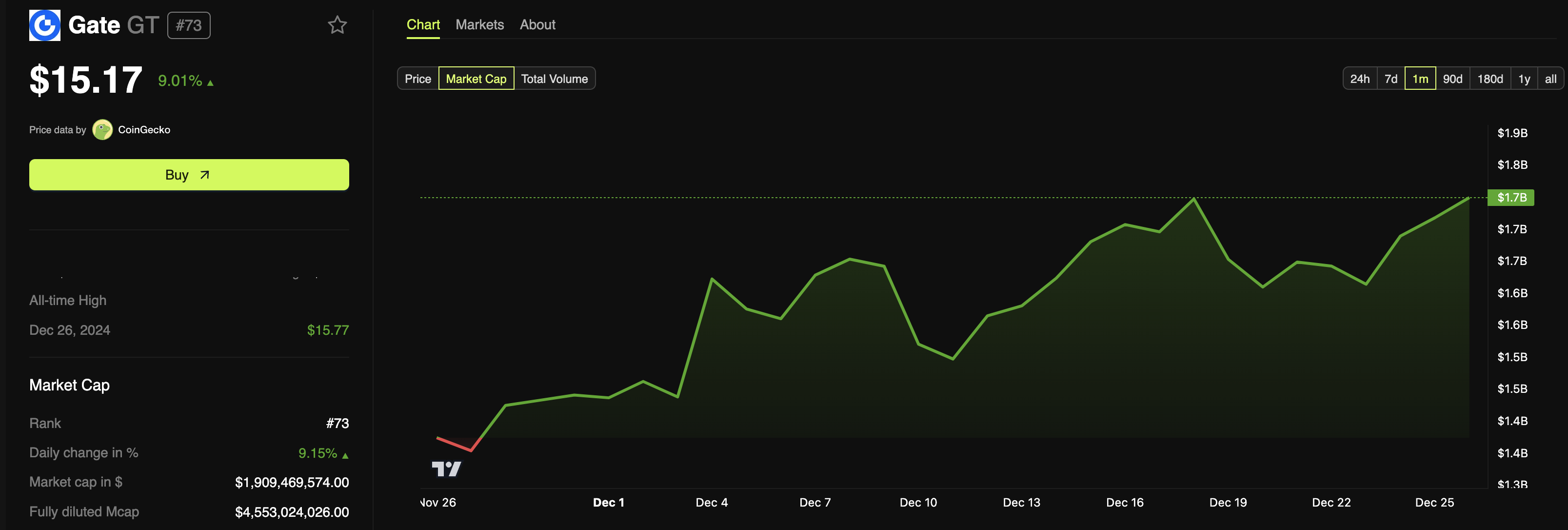This screenshot has width=1568, height=530.
Task: Set time range to 7d
Action: coord(1390,79)
